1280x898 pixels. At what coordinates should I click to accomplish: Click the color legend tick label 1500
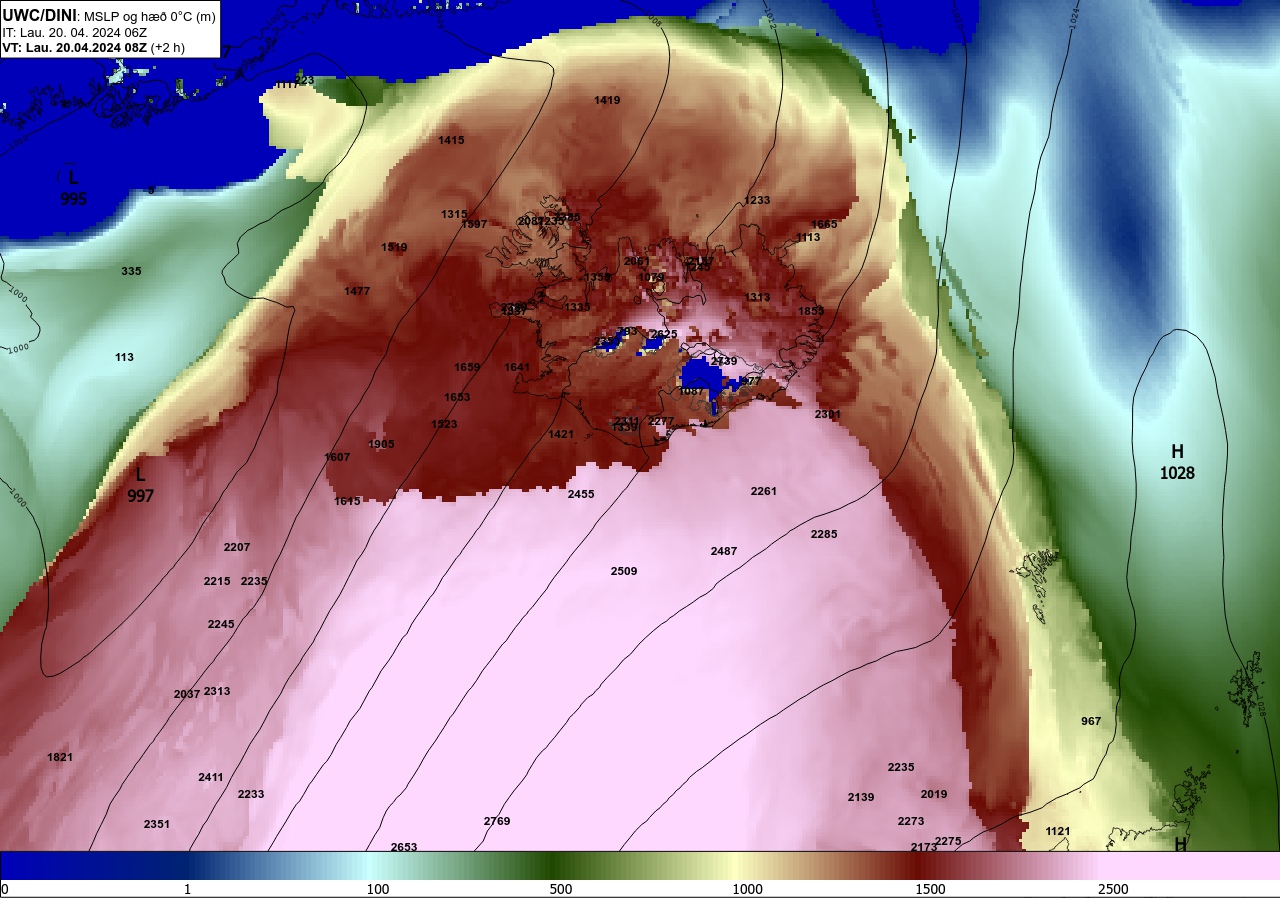930,890
